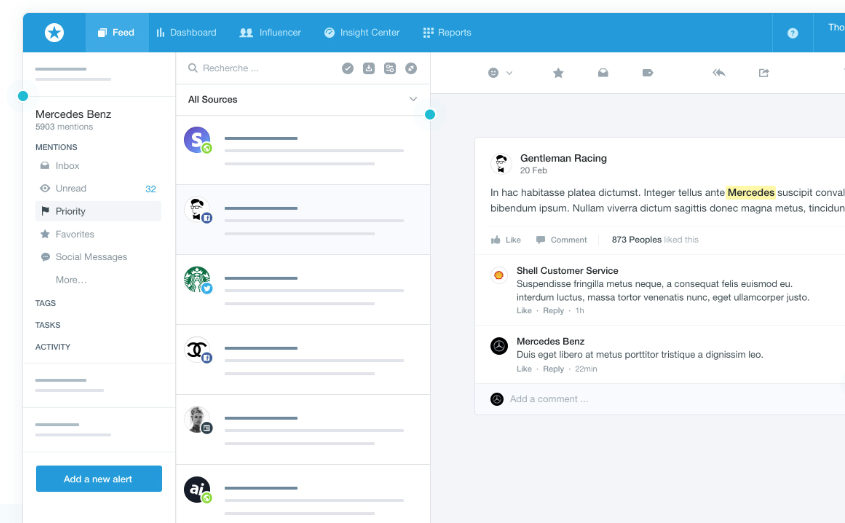Screen dimensions: 845x523
Task: Open the Dashboard tab
Action: pos(186,32)
